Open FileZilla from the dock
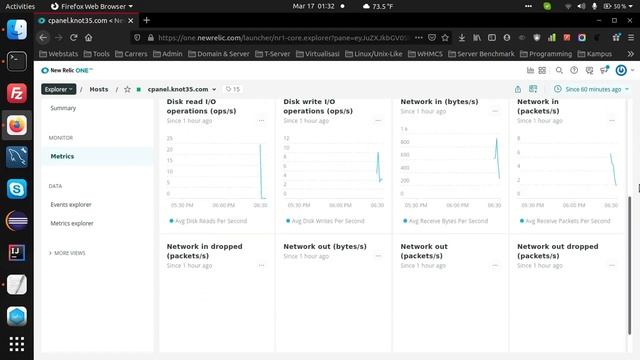 17,93
